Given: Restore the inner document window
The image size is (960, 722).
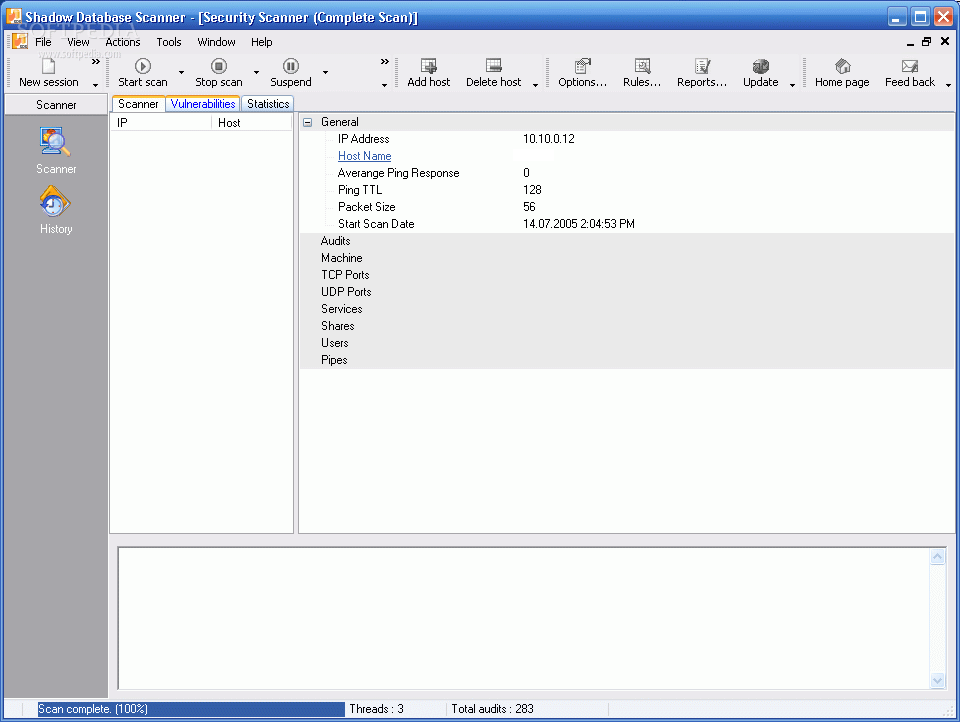Looking at the screenshot, I should point(926,42).
